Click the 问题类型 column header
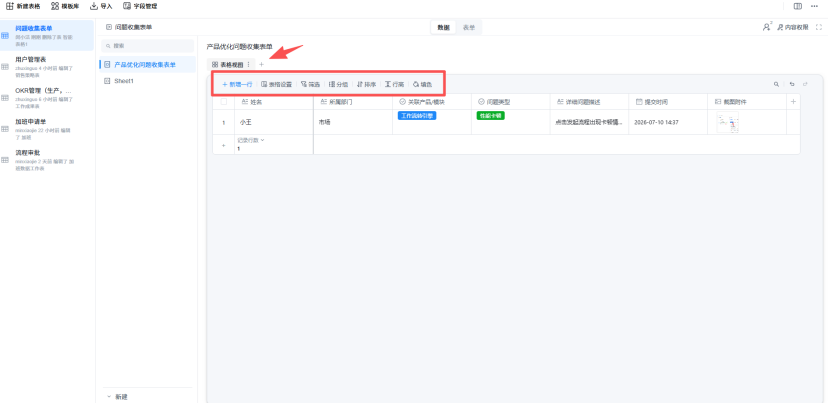828x404 pixels. [510, 102]
